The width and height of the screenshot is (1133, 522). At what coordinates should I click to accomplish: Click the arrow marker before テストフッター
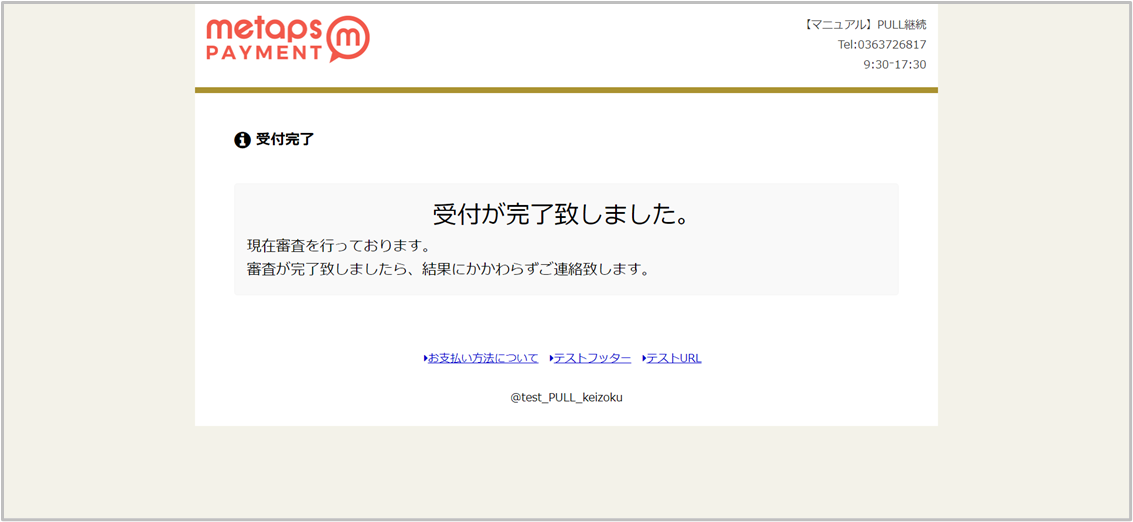551,358
